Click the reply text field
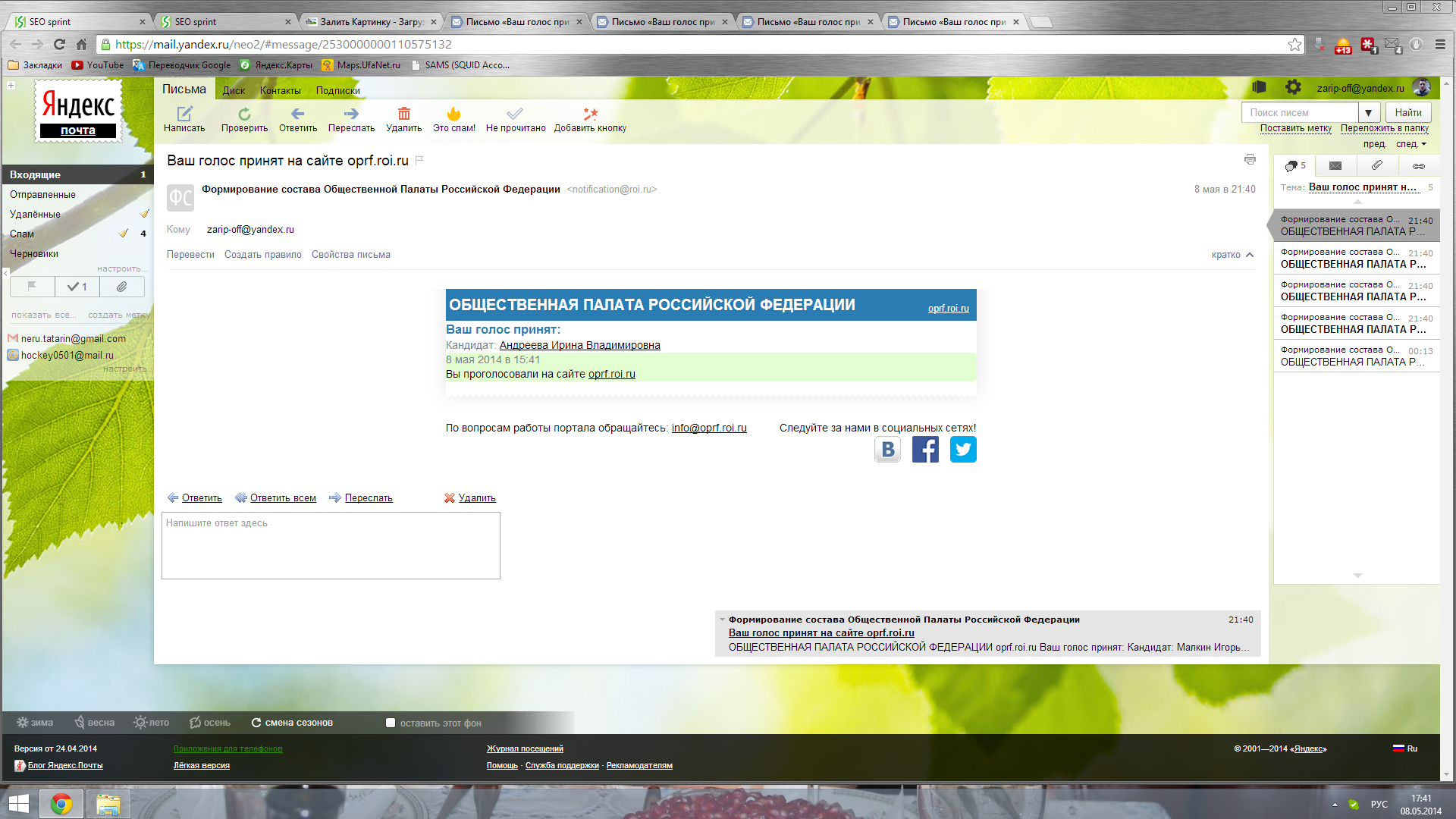The image size is (1456, 819). click(x=331, y=545)
